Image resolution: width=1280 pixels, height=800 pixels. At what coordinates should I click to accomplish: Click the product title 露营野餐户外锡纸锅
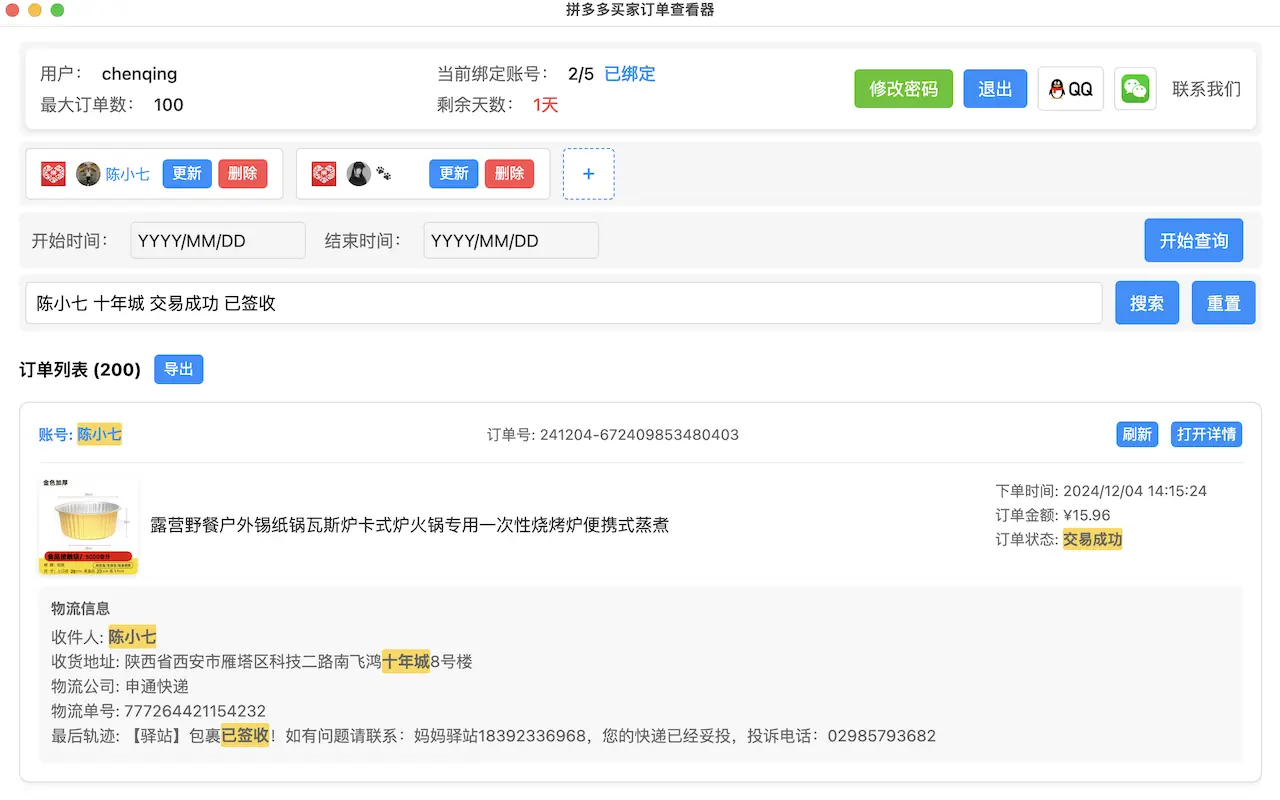pos(409,525)
